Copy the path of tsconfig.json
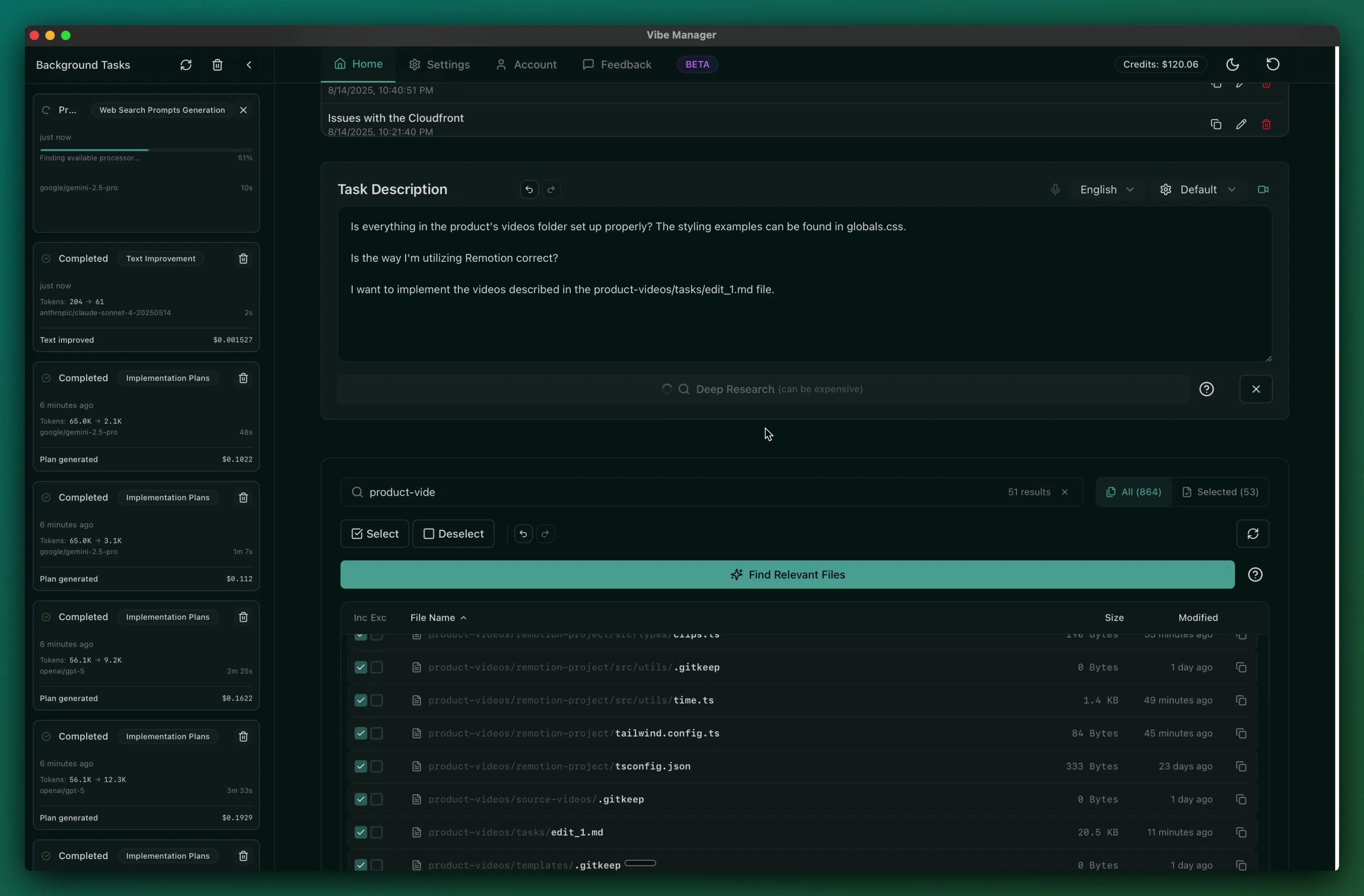1364x896 pixels. [1241, 767]
